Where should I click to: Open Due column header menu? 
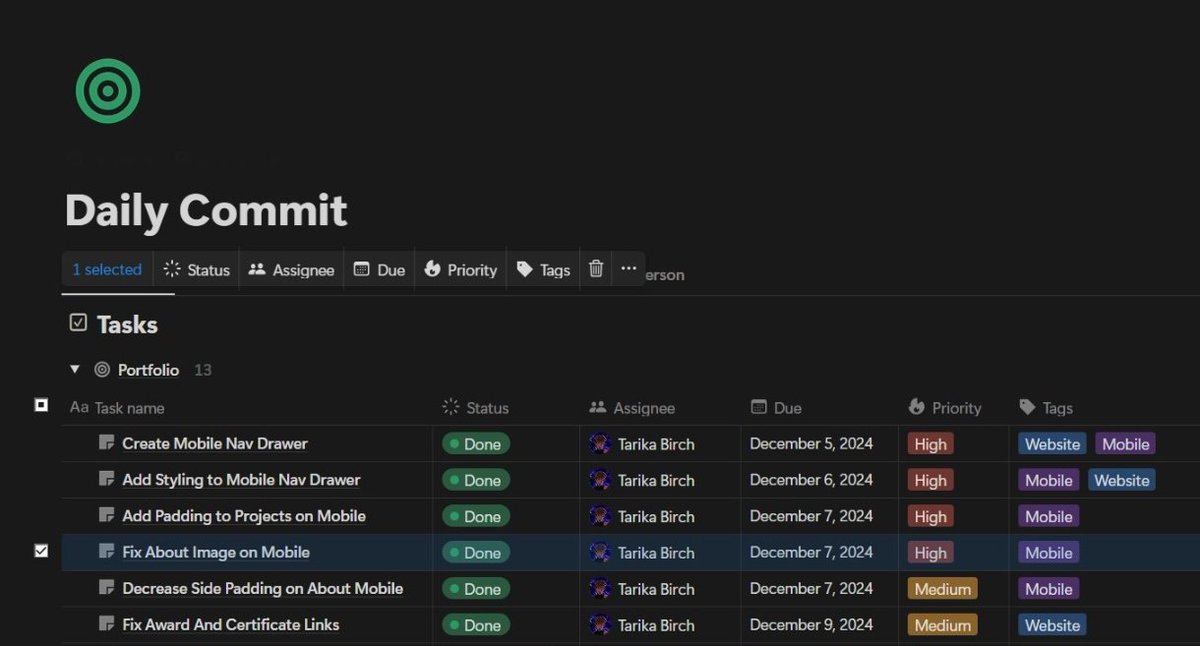776,408
